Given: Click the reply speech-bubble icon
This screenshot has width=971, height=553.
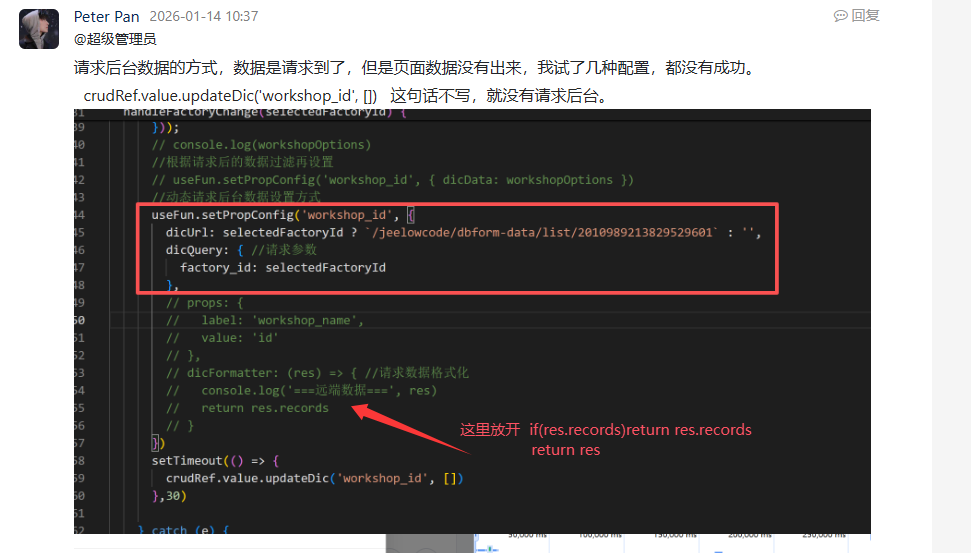Looking at the screenshot, I should pos(840,16).
